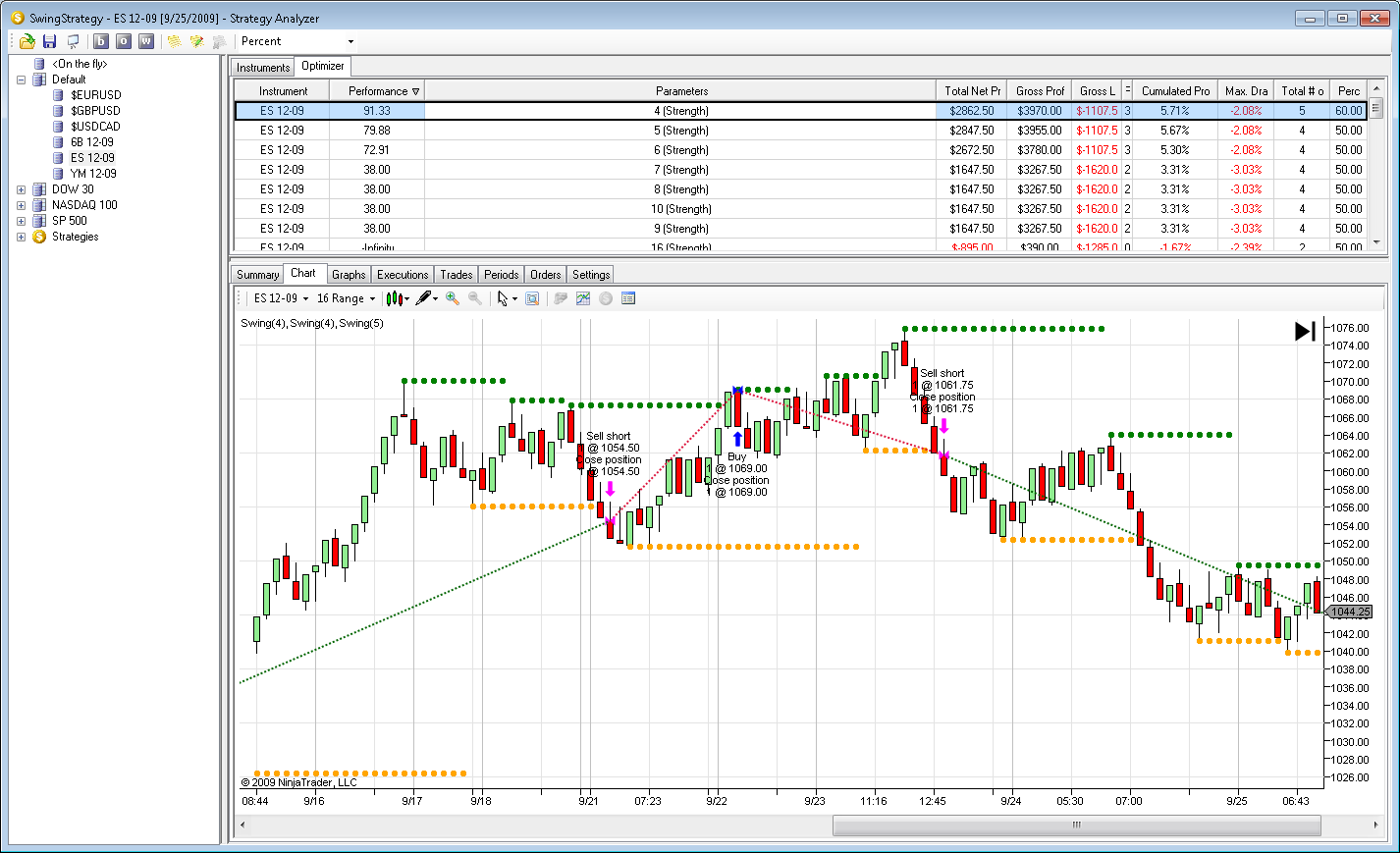Screen dimensions: 1400x853
Task: Click the greyed zoom out magnifier icon
Action: tap(475, 298)
